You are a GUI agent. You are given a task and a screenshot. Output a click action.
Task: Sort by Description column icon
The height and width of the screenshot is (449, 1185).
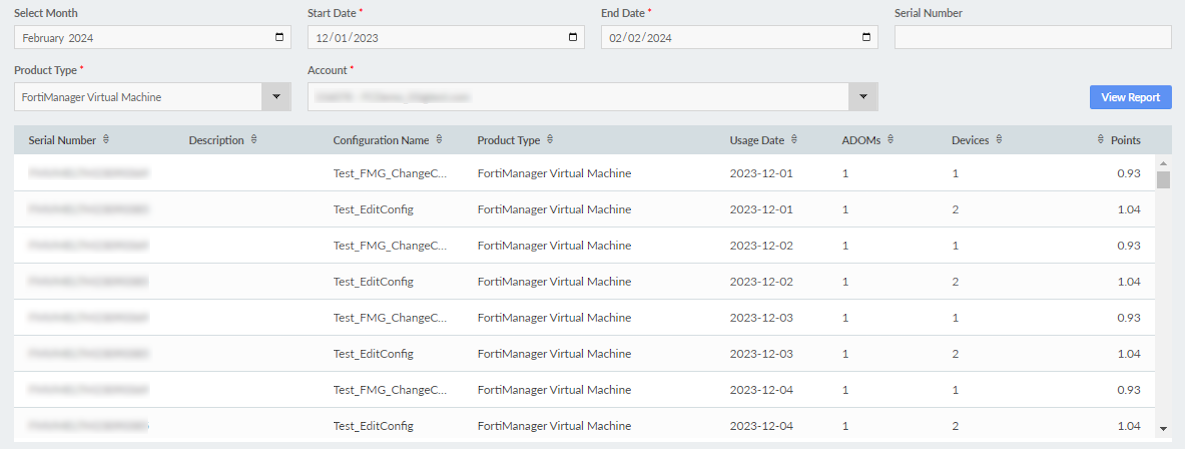click(254, 140)
